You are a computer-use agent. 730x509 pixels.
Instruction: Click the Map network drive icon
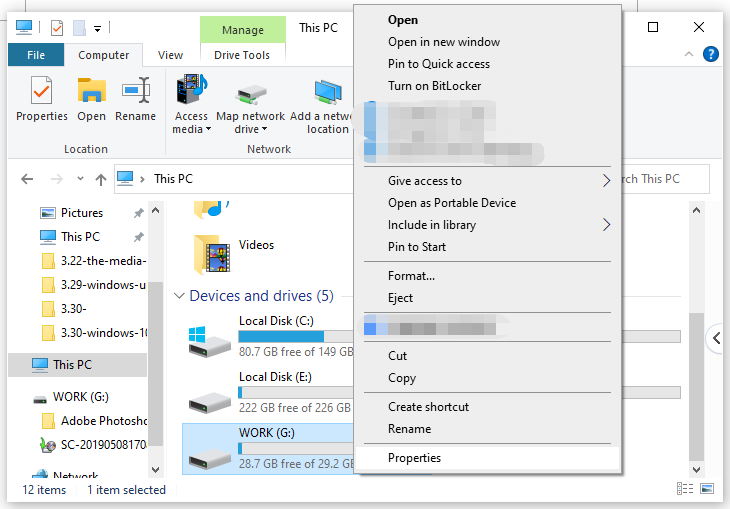(250, 93)
